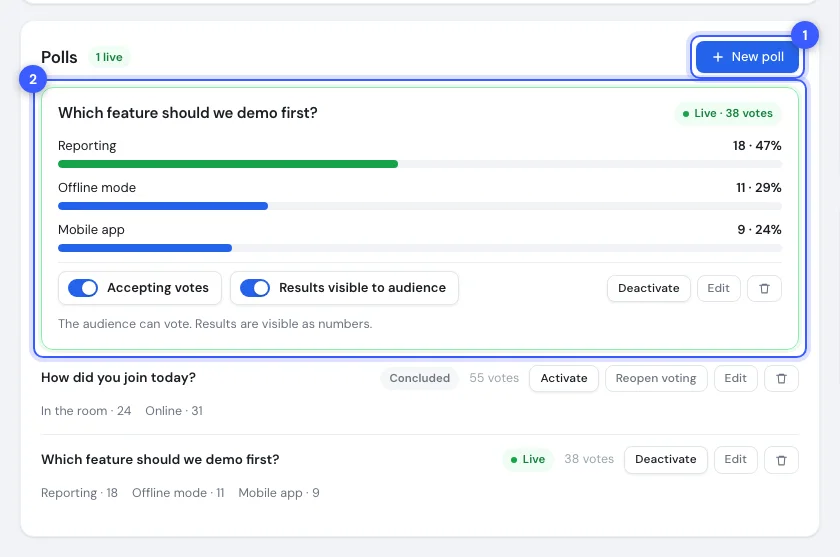Edit the live poll card
840x557 pixels.
718,288
